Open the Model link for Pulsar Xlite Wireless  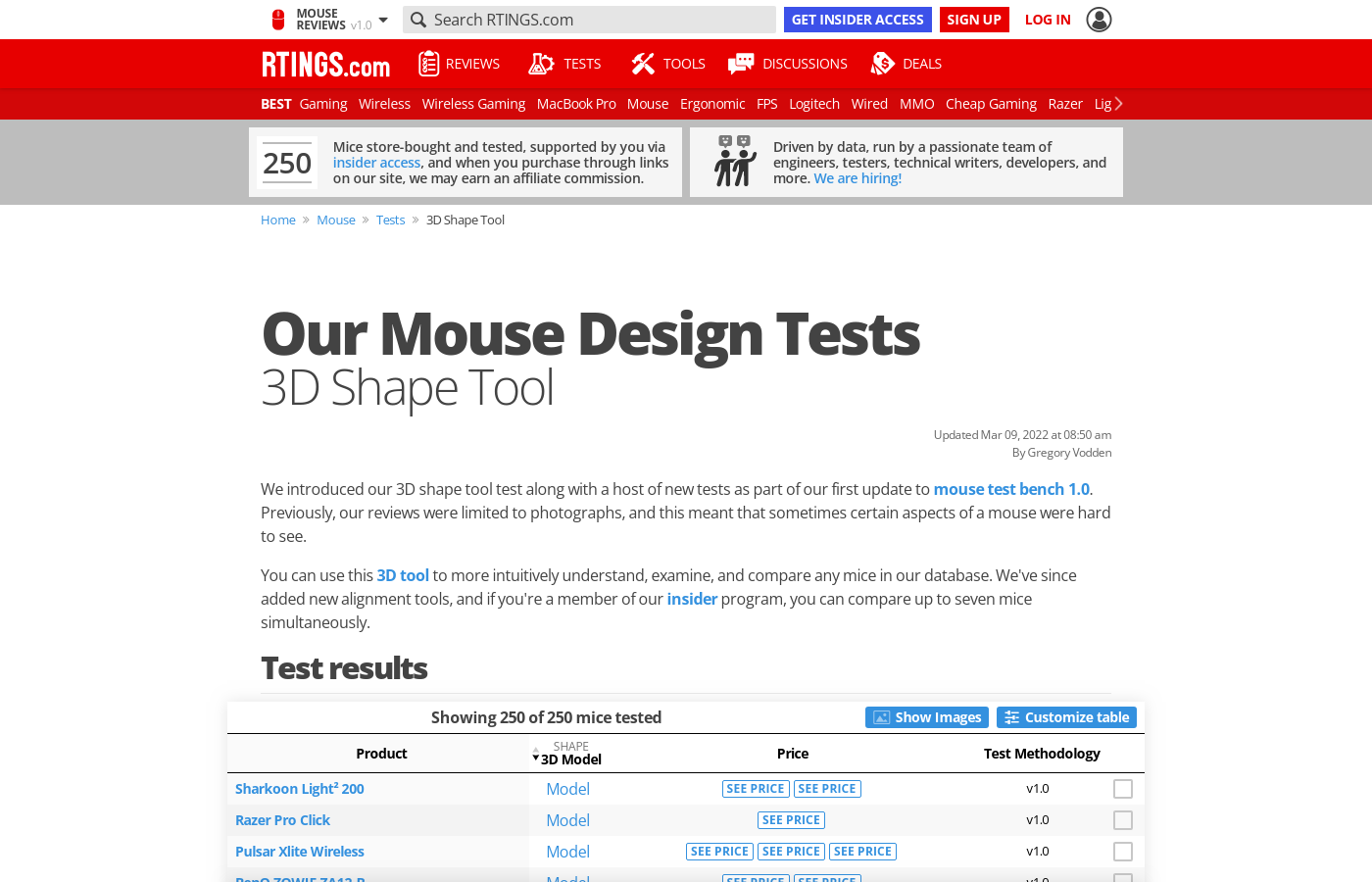tap(567, 852)
